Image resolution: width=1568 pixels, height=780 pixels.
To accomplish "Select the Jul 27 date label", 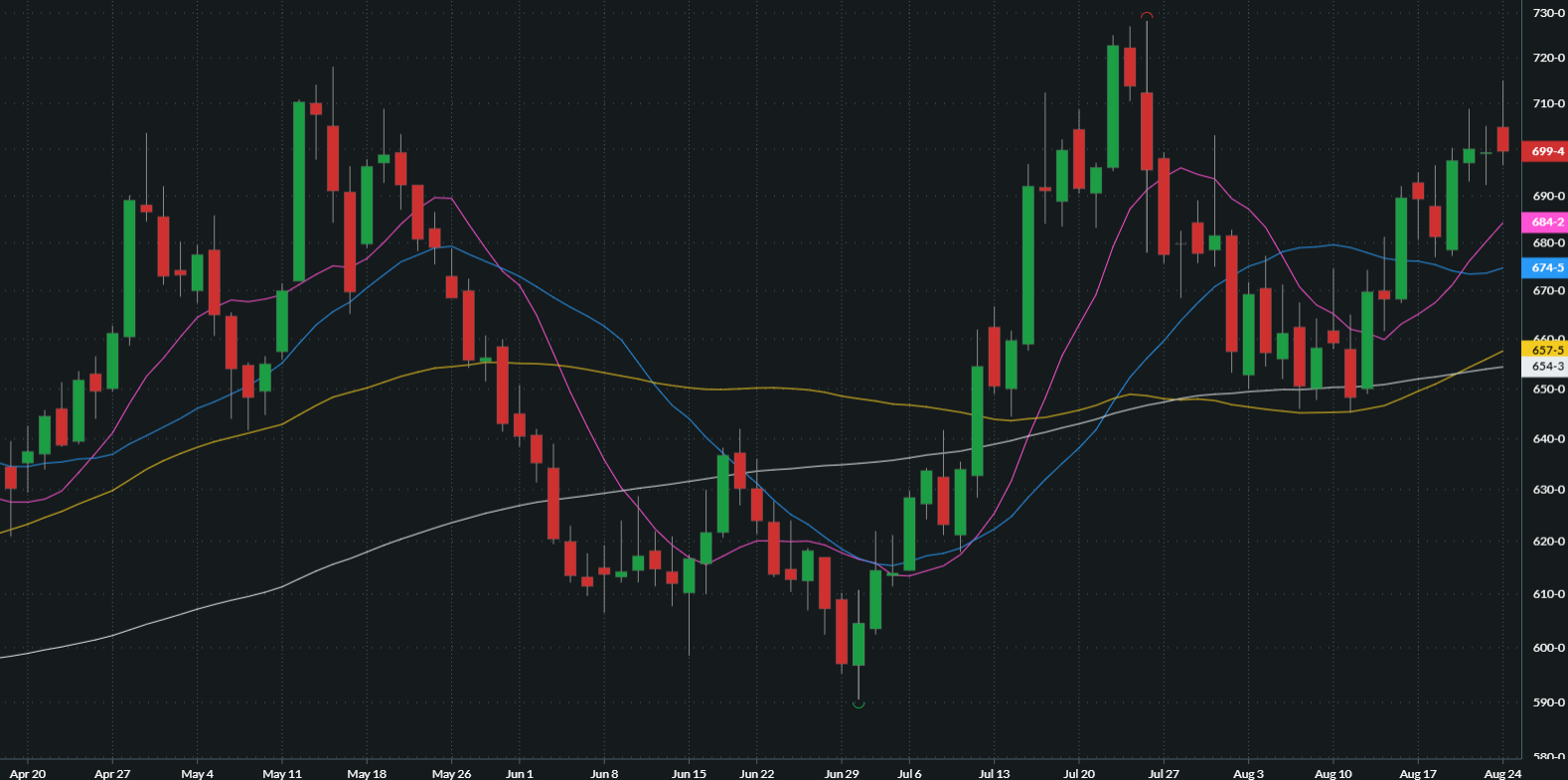I will [x=1164, y=773].
